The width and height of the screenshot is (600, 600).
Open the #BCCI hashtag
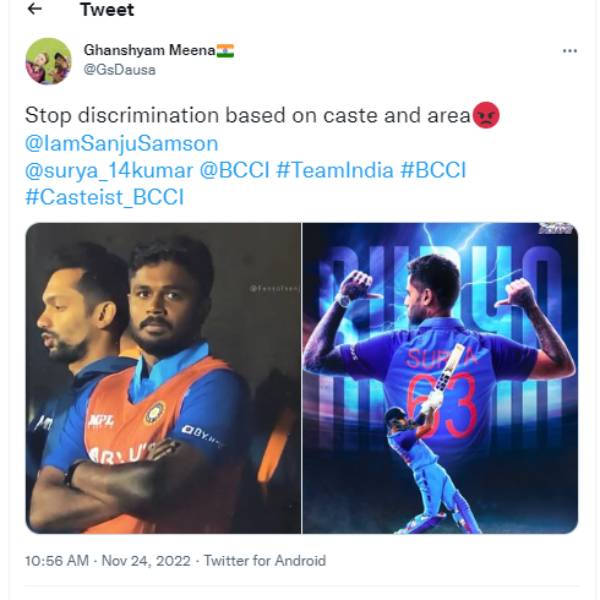433,170
